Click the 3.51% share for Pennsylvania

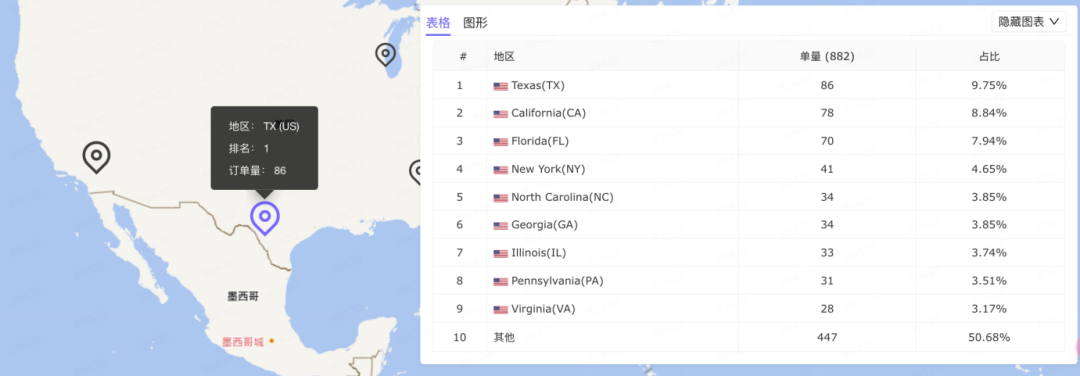(989, 281)
